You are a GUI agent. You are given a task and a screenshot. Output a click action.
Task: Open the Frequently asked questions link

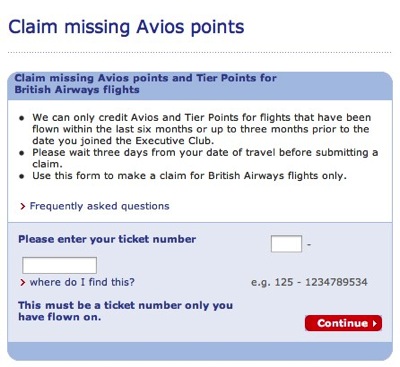[x=99, y=206]
